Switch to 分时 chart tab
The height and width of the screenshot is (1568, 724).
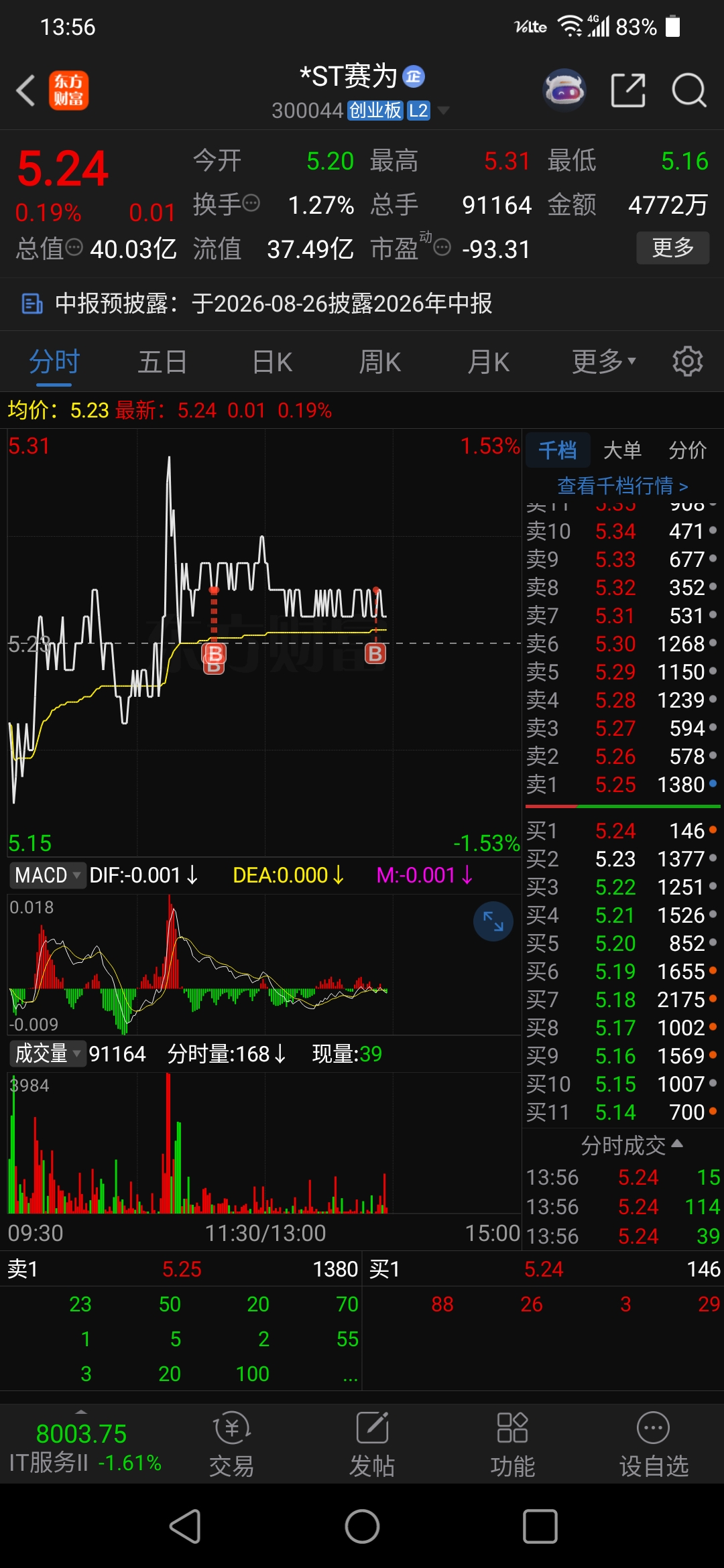tap(54, 362)
